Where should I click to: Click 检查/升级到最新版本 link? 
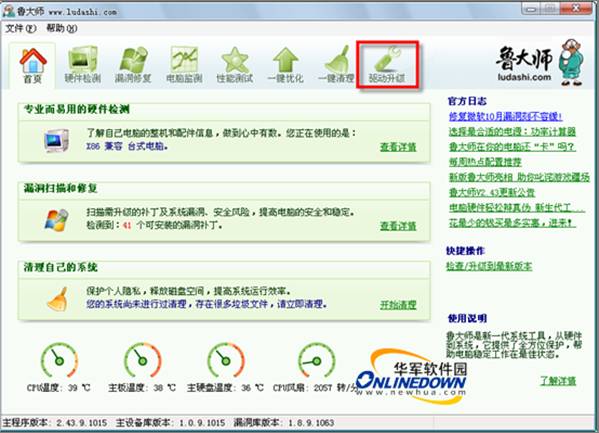coord(489,266)
